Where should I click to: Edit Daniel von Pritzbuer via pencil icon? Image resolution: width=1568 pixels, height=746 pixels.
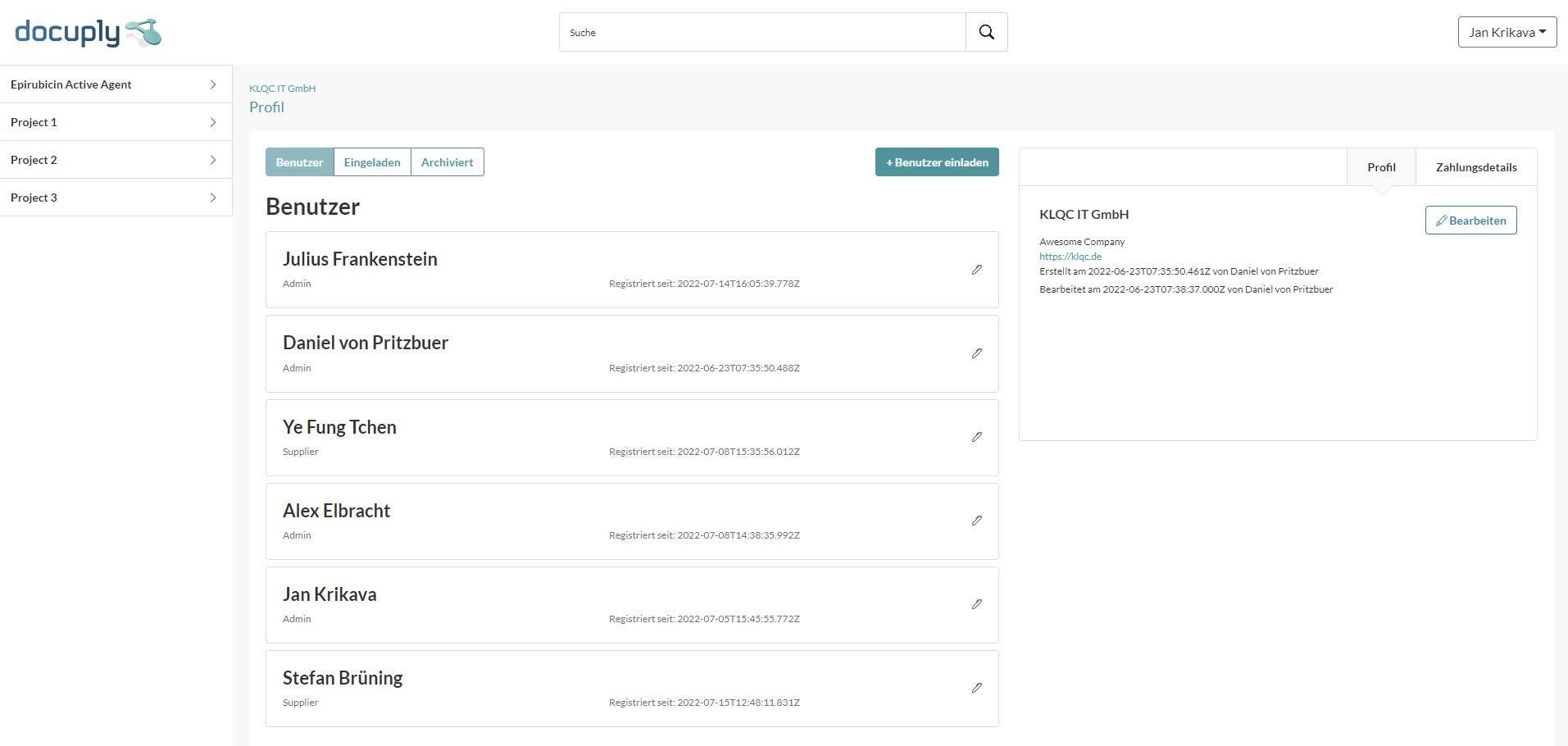coord(976,353)
